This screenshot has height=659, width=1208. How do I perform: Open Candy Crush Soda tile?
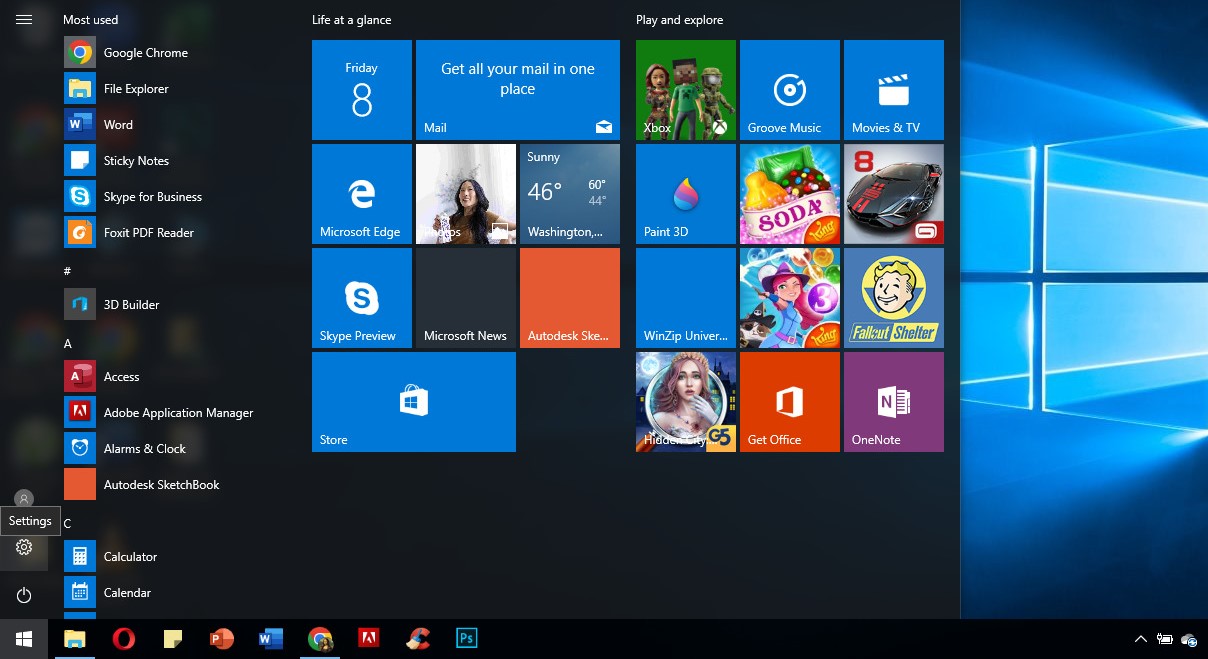pyautogui.click(x=790, y=194)
